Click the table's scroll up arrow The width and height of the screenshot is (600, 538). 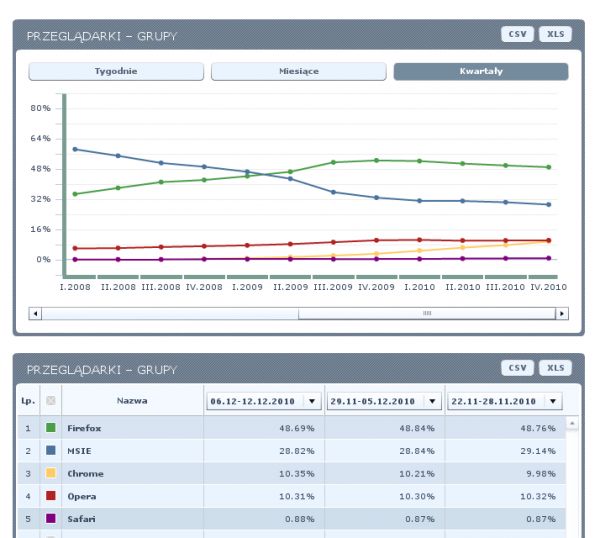[572, 423]
